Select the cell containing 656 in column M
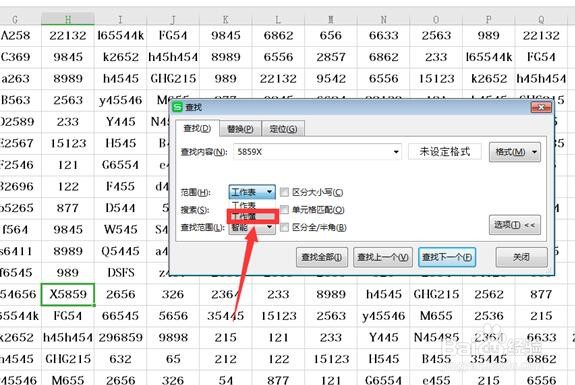This screenshot has height=385, width=575. [x=331, y=36]
